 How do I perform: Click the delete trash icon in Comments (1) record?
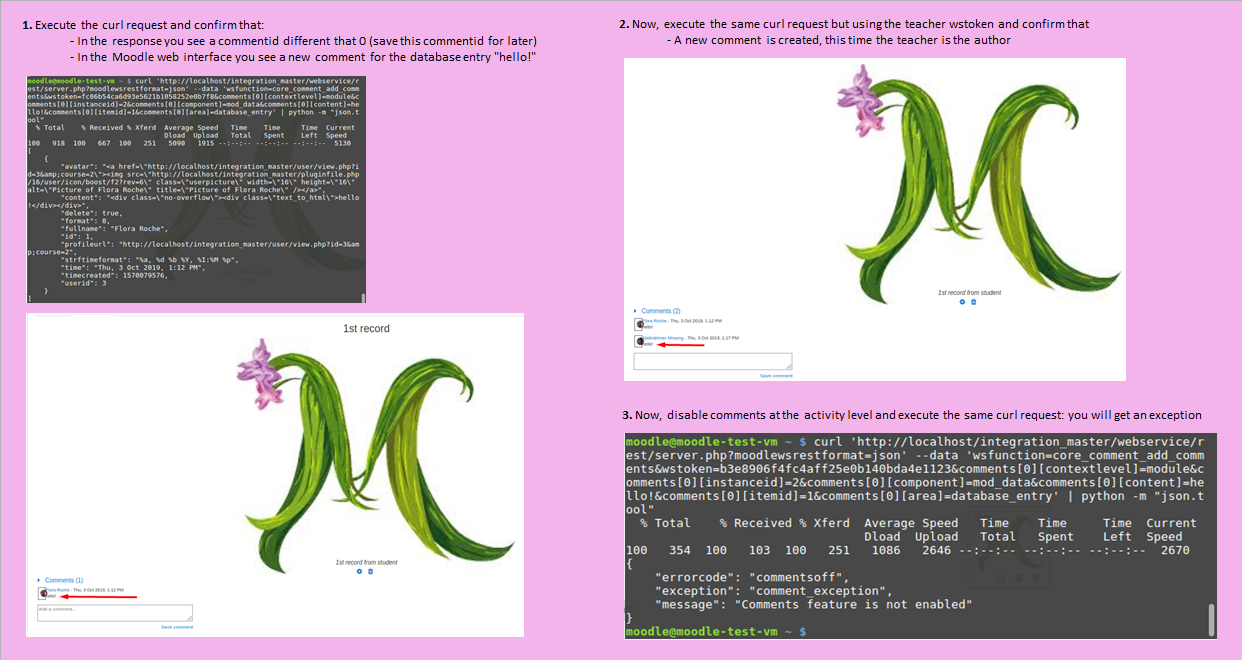click(x=370, y=571)
